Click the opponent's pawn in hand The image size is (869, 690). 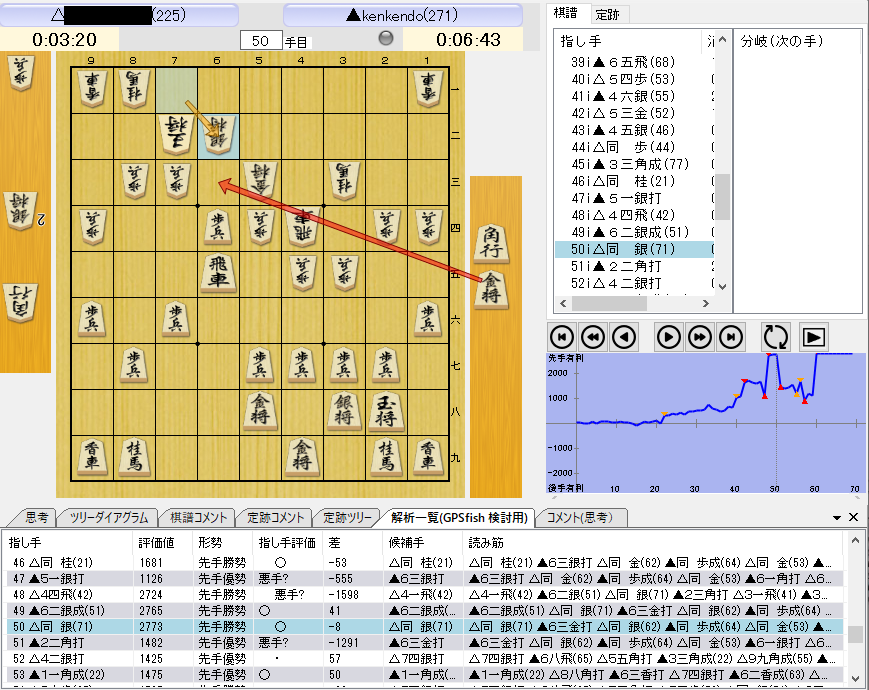(x=21, y=72)
